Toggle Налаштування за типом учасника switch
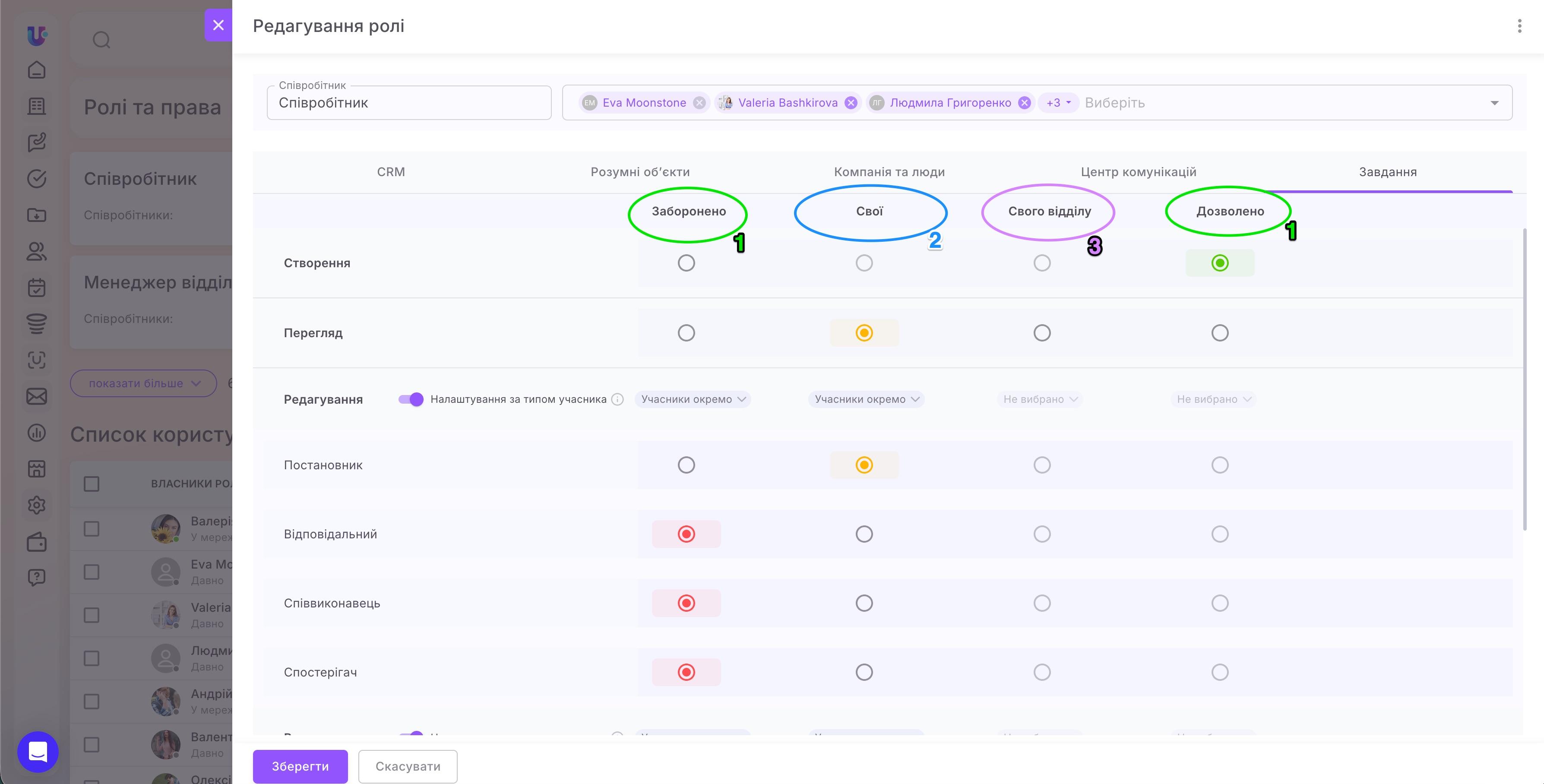Viewport: 1544px width, 784px height. pos(411,399)
